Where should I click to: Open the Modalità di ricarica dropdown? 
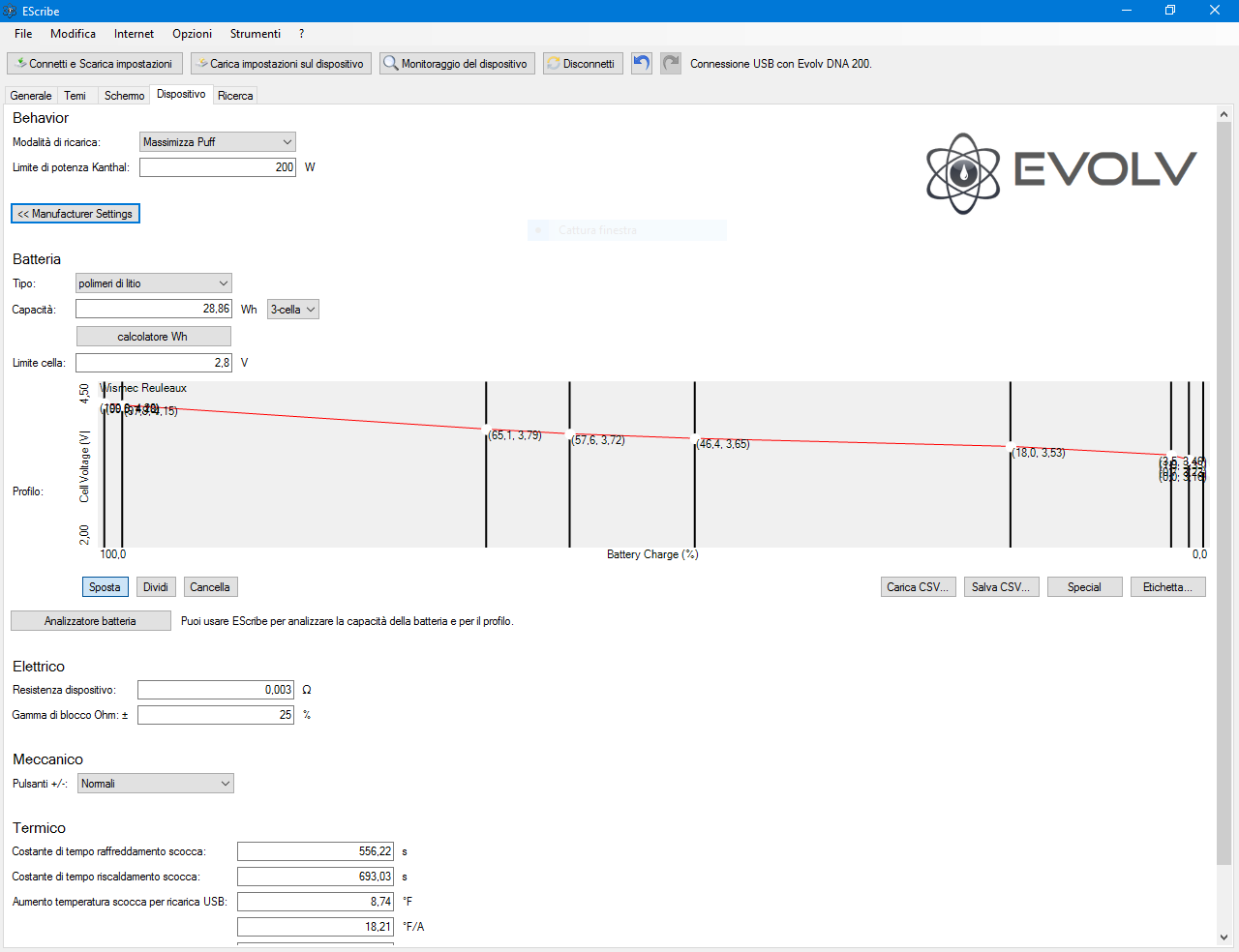pos(217,142)
